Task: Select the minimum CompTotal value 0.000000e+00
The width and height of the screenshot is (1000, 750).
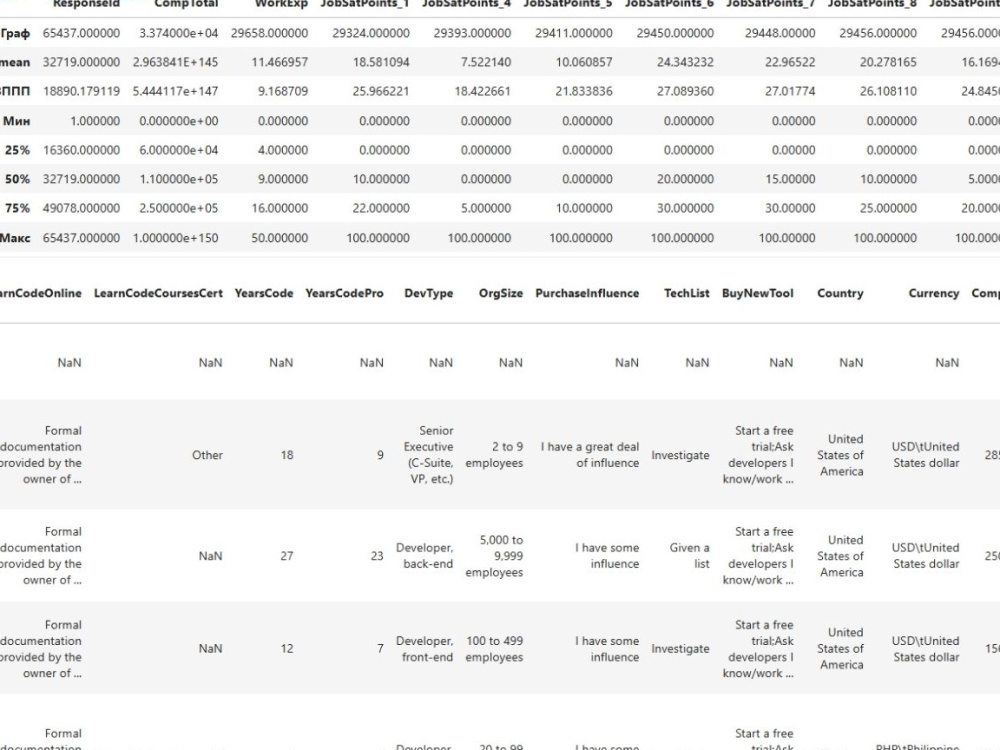Action: (x=179, y=121)
